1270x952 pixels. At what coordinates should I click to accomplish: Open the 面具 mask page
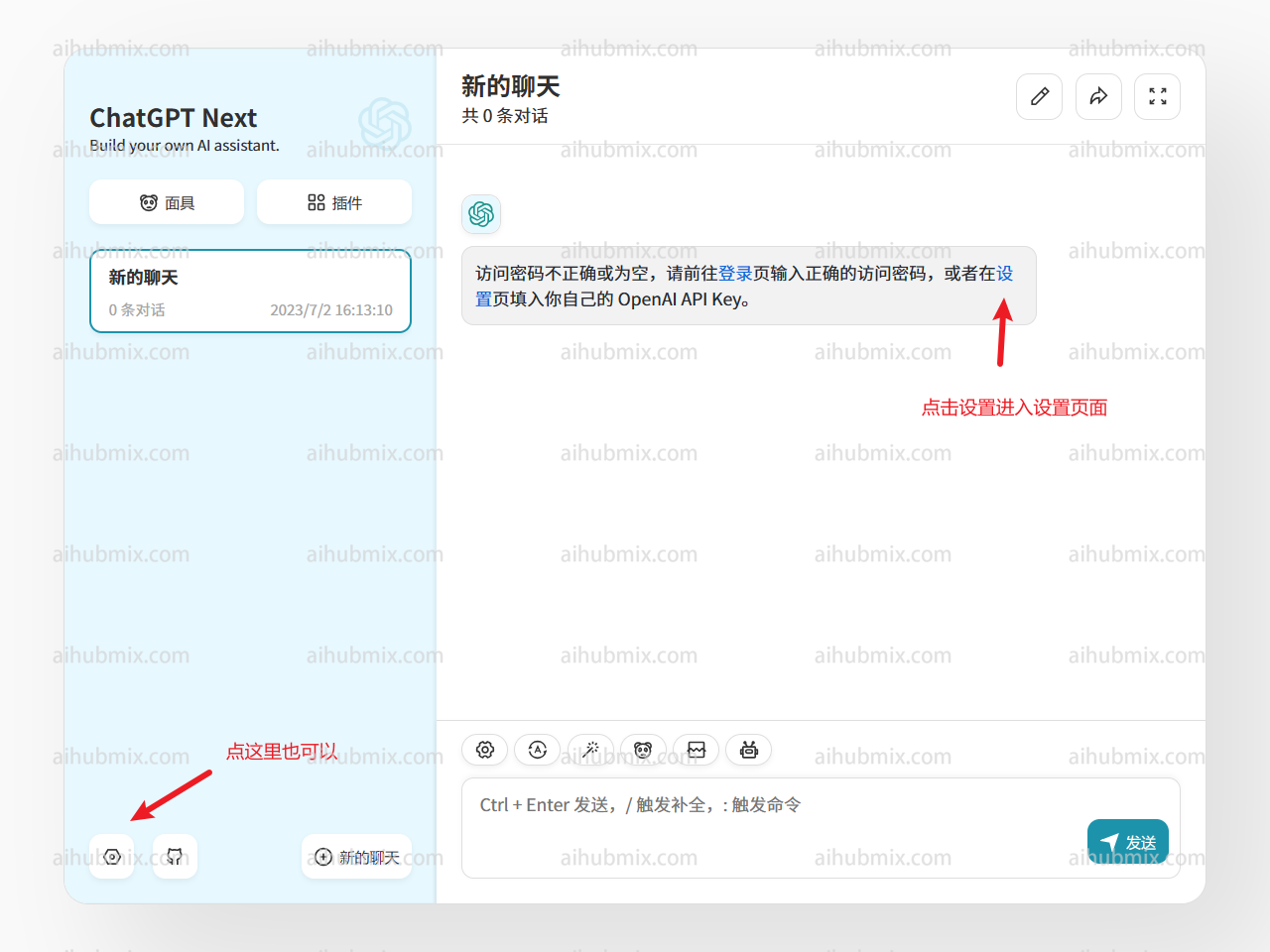click(167, 202)
